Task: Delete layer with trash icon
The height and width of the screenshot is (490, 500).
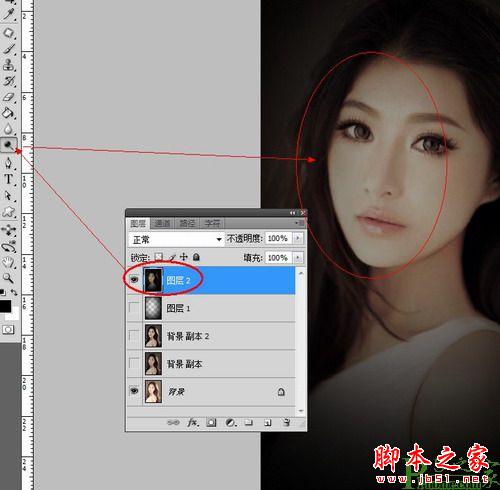Action: point(286,423)
